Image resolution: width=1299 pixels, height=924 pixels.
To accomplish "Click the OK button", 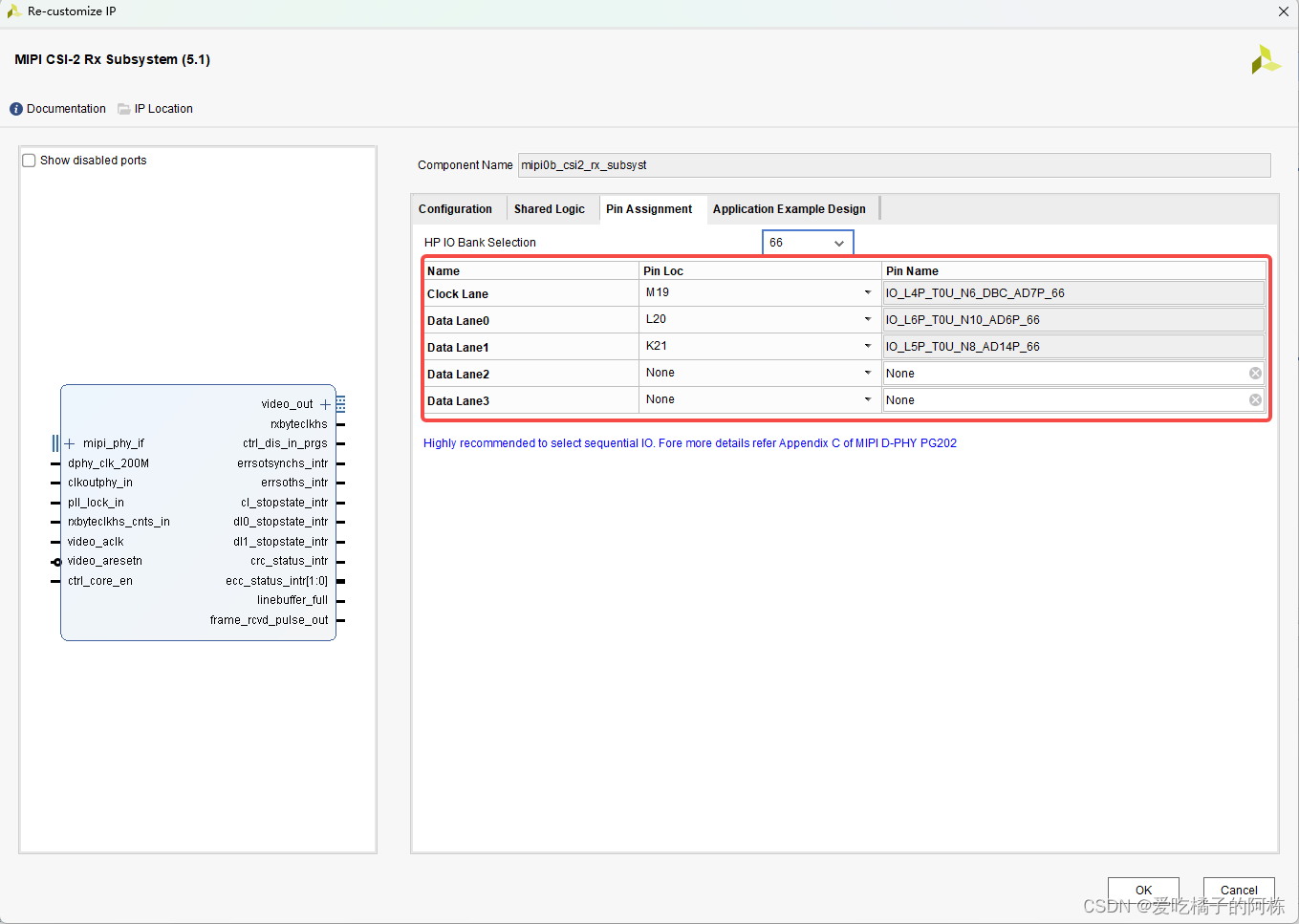I will [x=1142, y=890].
